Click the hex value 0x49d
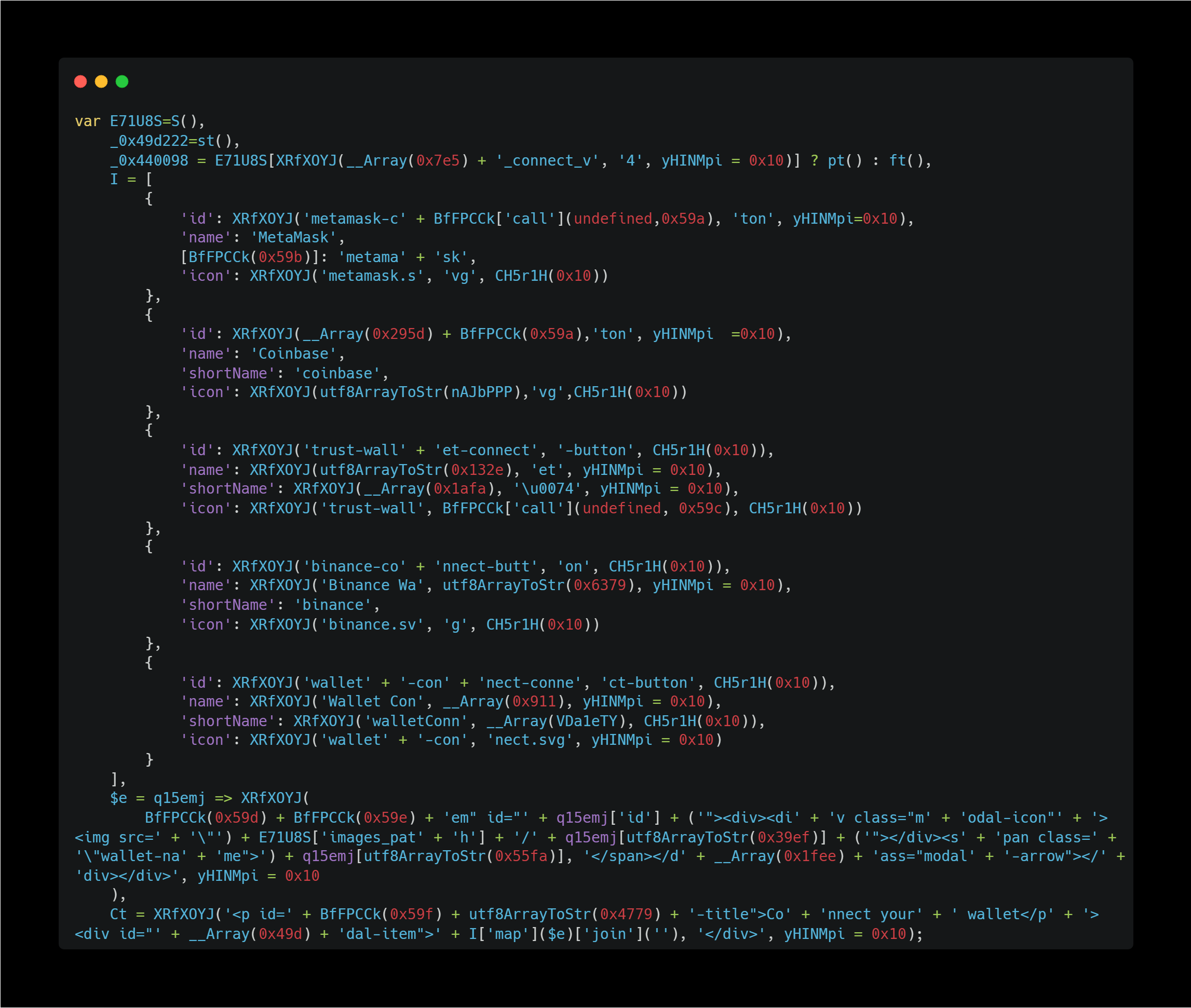1191x1008 pixels. pyautogui.click(x=280, y=934)
